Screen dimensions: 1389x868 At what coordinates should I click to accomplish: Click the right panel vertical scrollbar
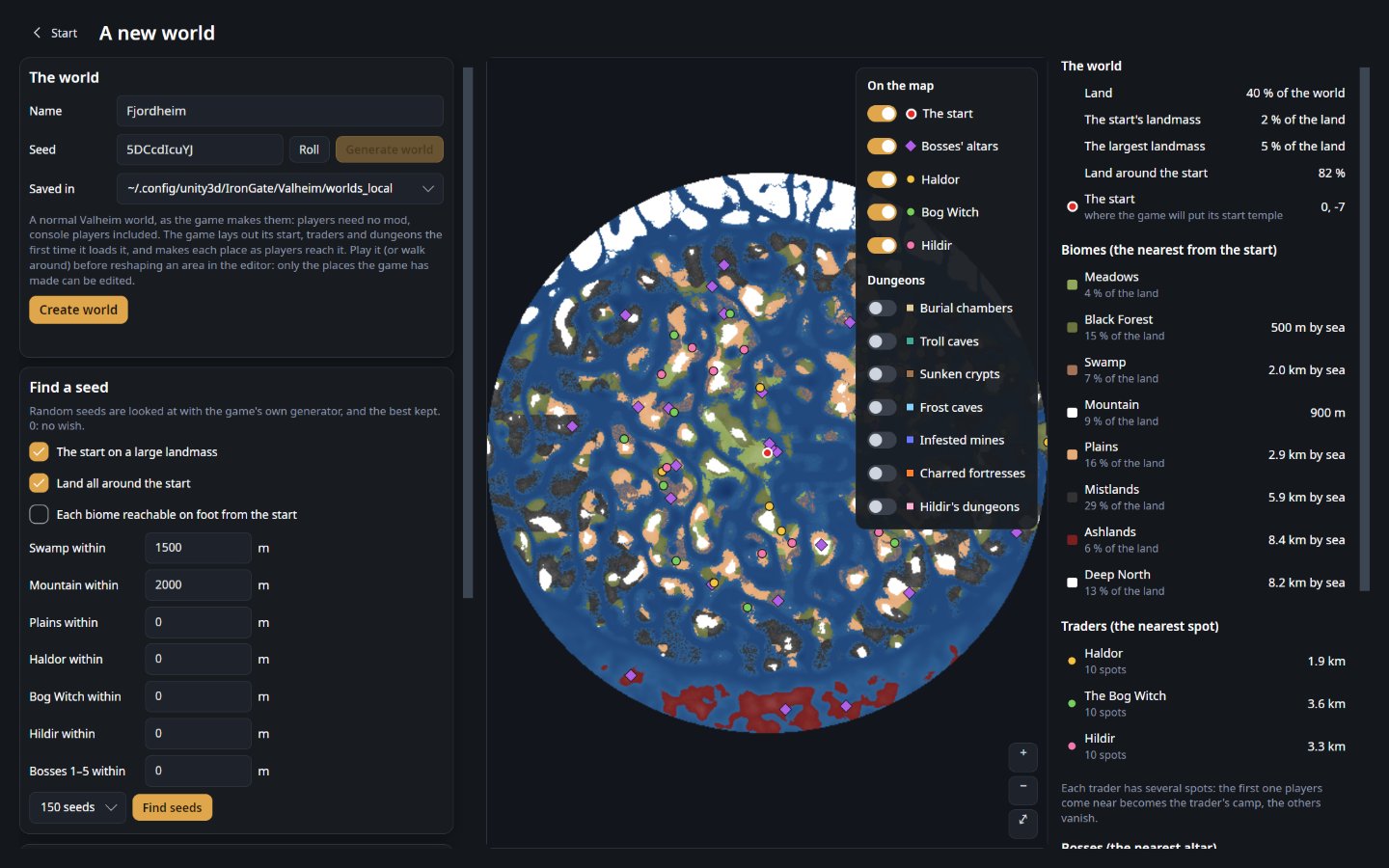tap(1365, 329)
